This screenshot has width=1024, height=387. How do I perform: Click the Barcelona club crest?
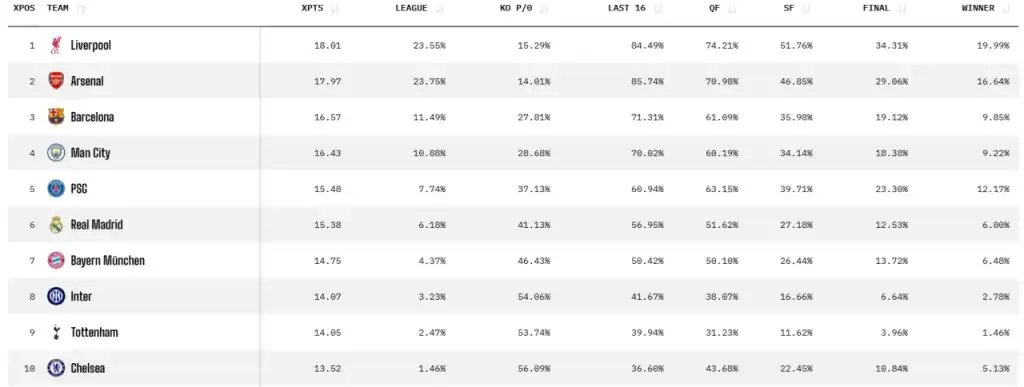click(56, 117)
